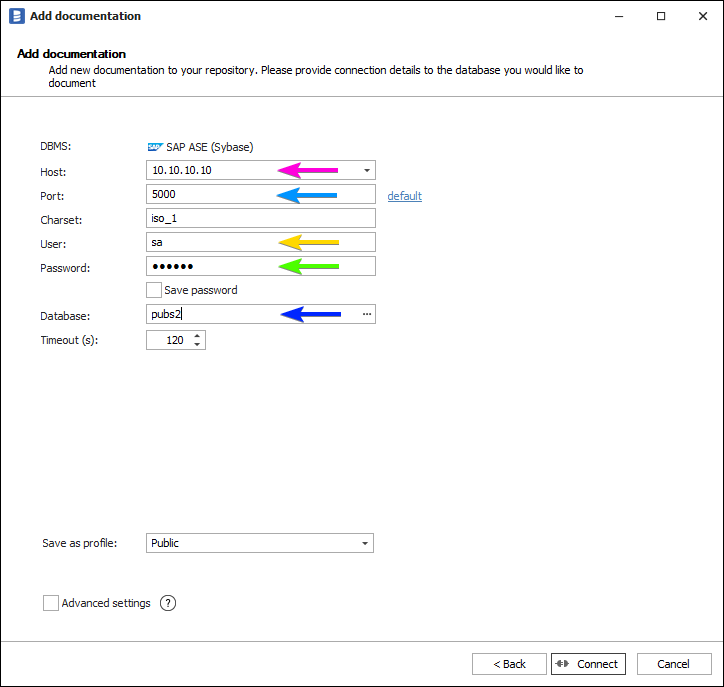The height and width of the screenshot is (687, 724).
Task: Focus the Charset field containing iso_1
Action: (x=260, y=218)
